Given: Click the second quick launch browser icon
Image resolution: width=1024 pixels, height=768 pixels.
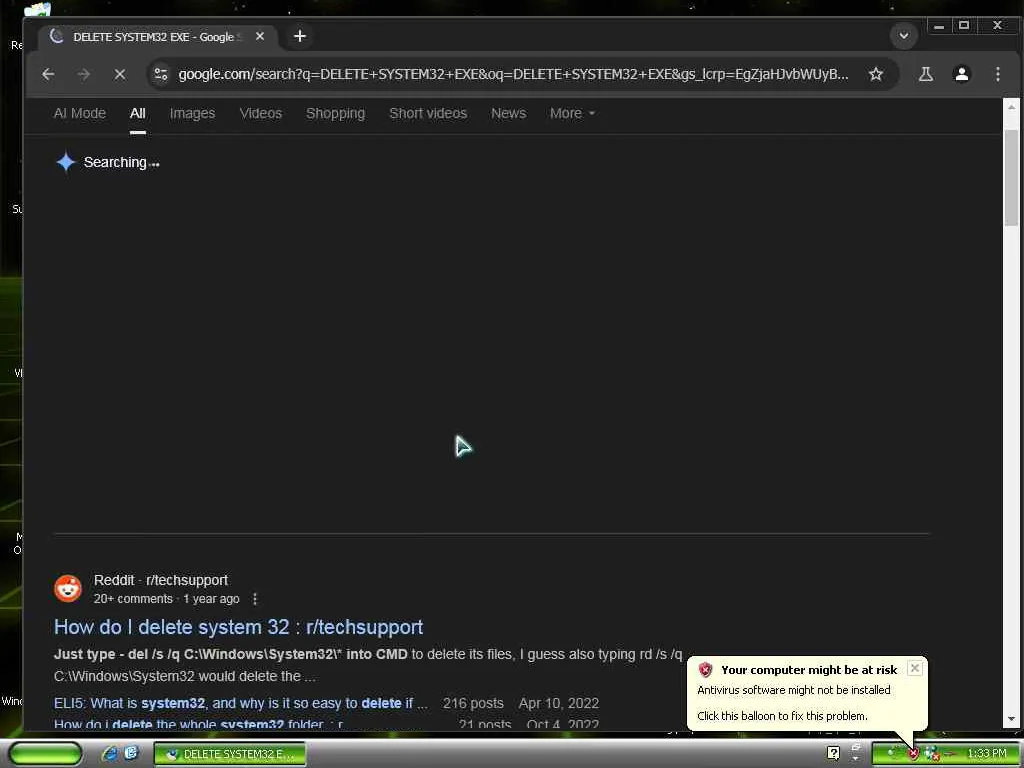Looking at the screenshot, I should click(x=131, y=753).
